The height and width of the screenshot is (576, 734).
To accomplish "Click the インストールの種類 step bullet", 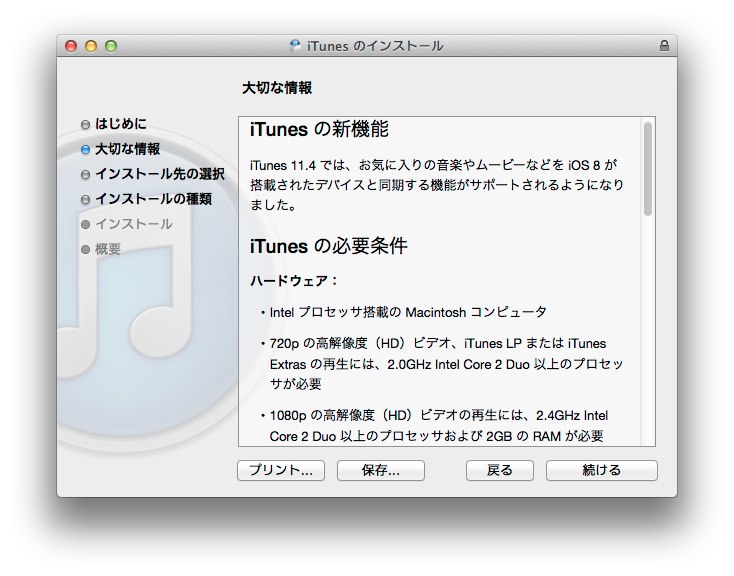I will pyautogui.click(x=85, y=199).
